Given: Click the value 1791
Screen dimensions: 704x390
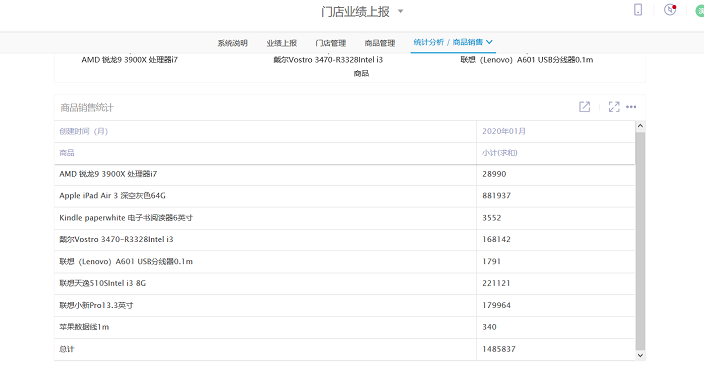Looking at the screenshot, I should tap(491, 262).
